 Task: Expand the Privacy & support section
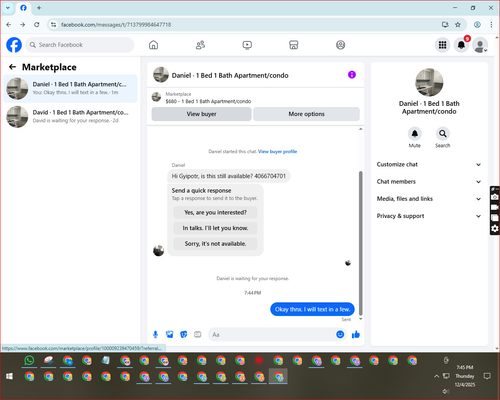click(429, 216)
